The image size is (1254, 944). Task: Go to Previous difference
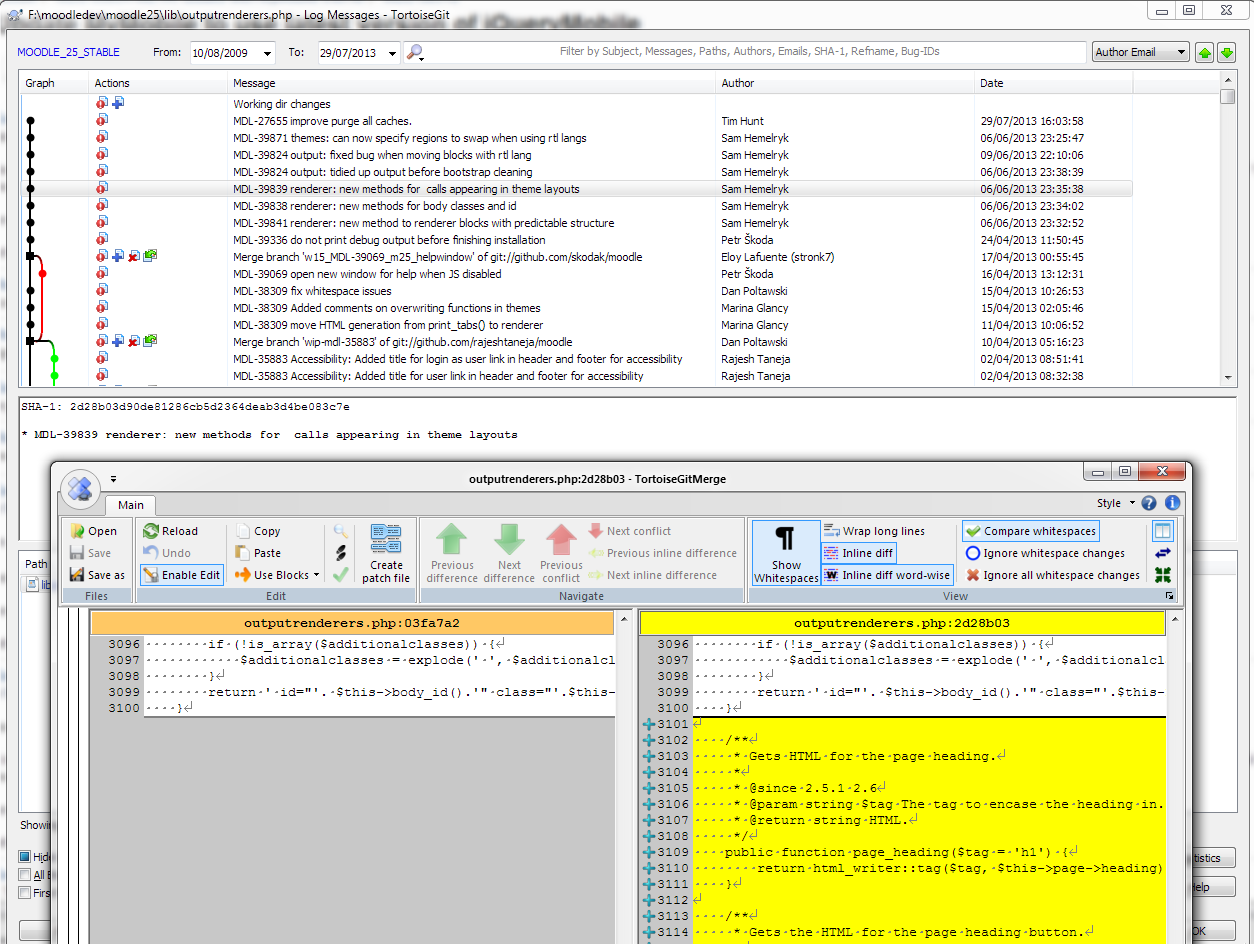click(453, 553)
